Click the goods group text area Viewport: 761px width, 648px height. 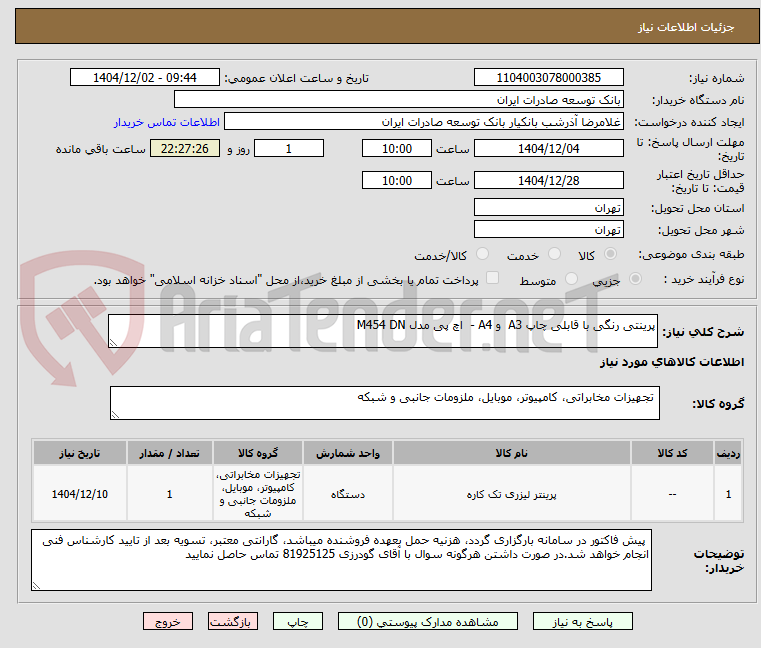click(x=384, y=403)
